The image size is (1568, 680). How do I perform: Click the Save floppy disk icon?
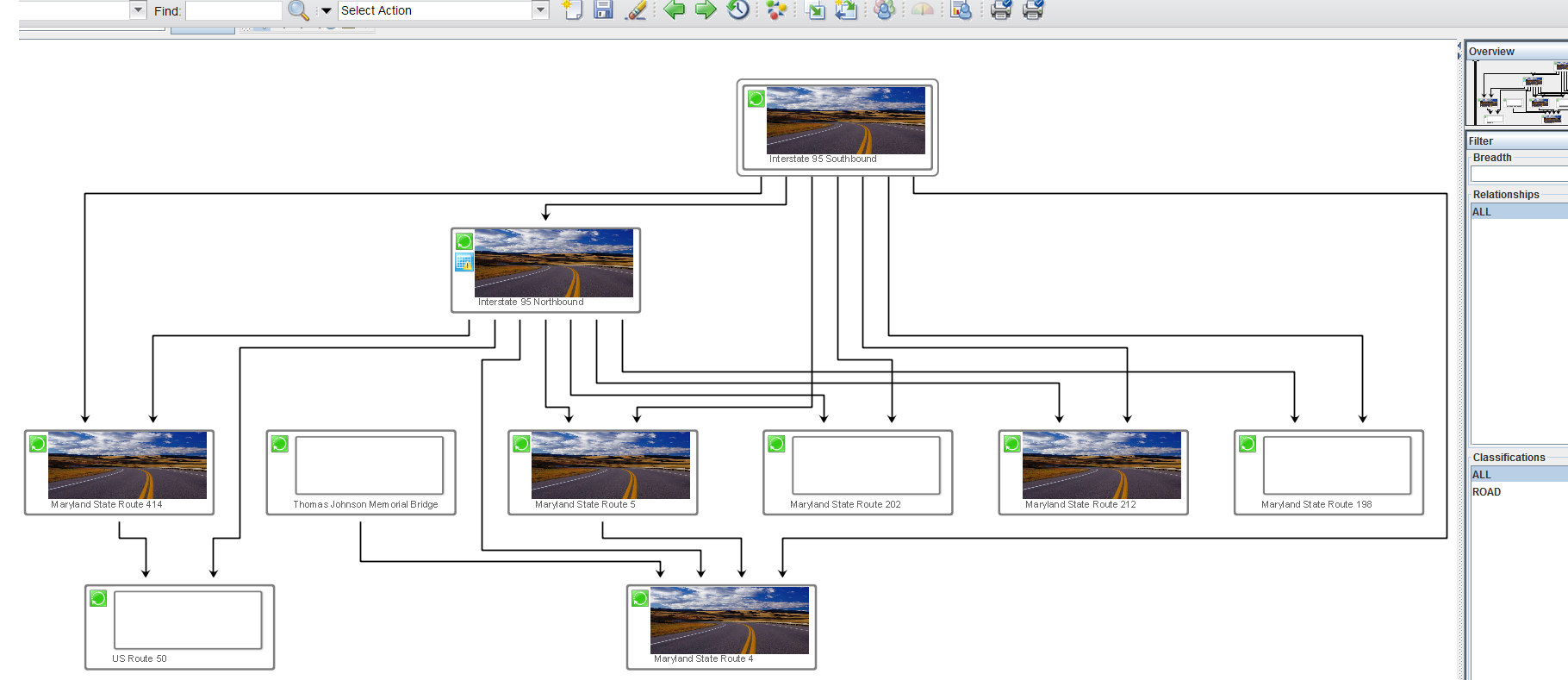tap(603, 10)
